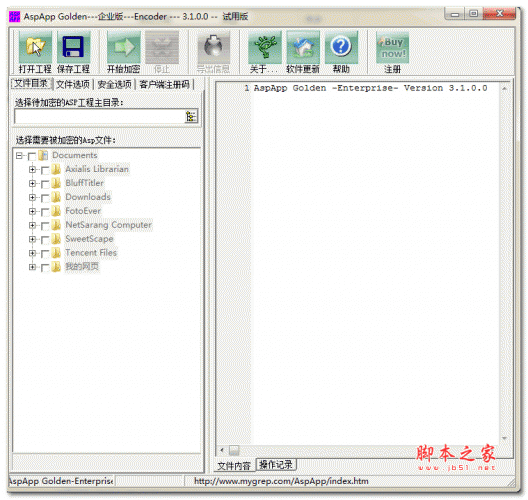Expand the BluffTitler node
This screenshot has width=528, height=500.
pyautogui.click(x=32, y=183)
